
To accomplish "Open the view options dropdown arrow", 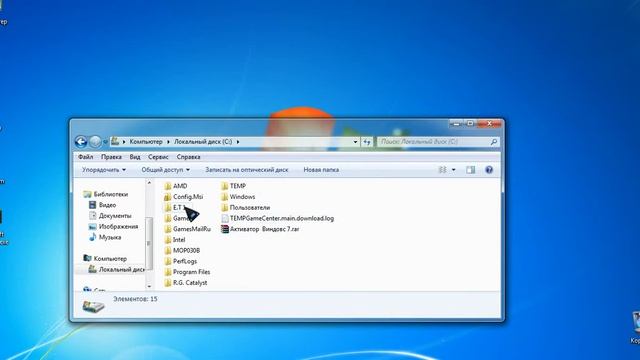I will [453, 170].
